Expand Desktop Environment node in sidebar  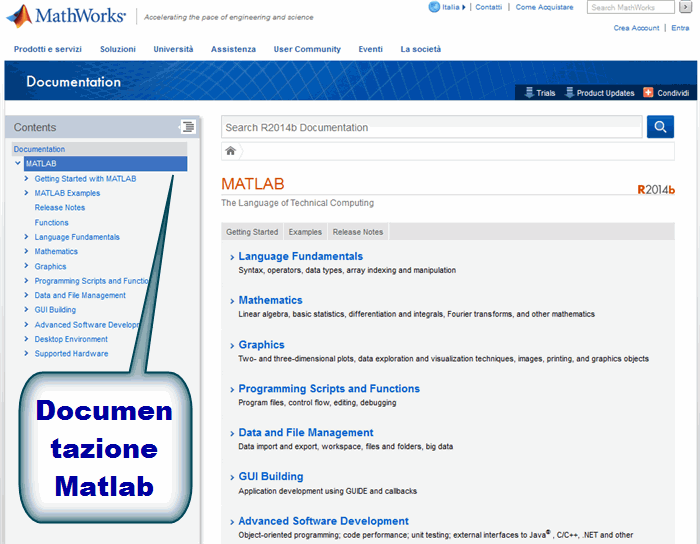point(26,339)
